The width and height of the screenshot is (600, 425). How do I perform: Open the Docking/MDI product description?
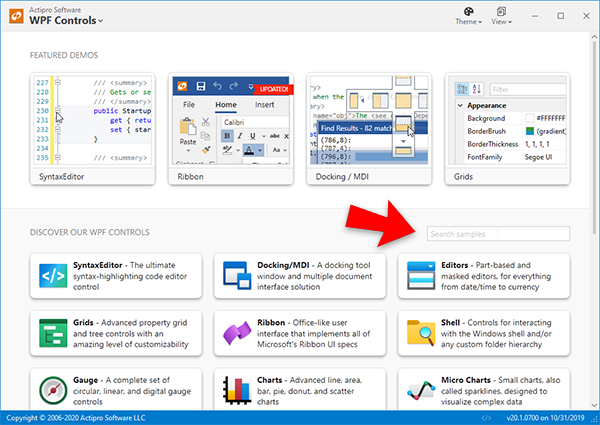(300, 275)
